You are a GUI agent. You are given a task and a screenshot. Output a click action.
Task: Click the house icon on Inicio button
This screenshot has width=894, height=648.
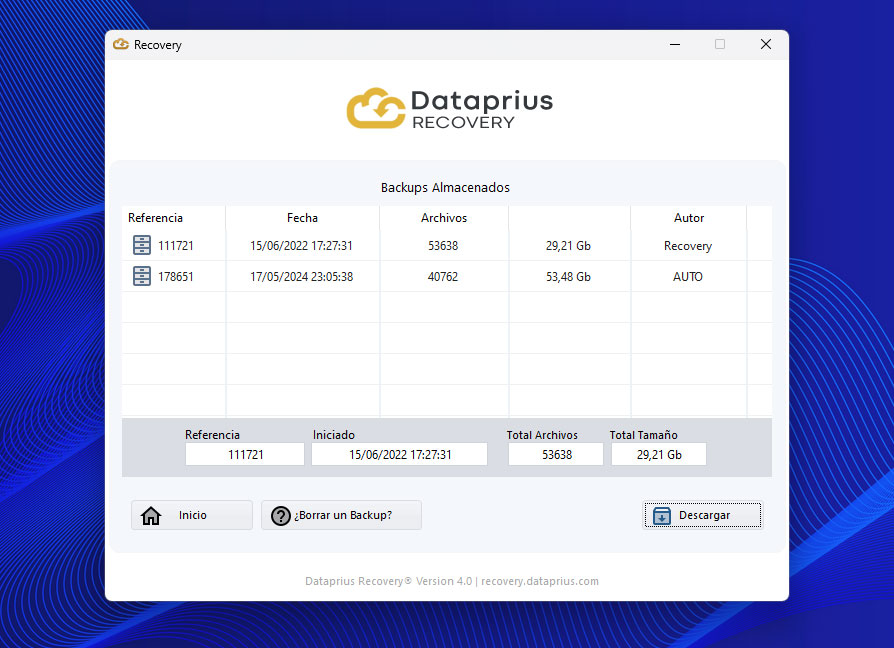[151, 515]
